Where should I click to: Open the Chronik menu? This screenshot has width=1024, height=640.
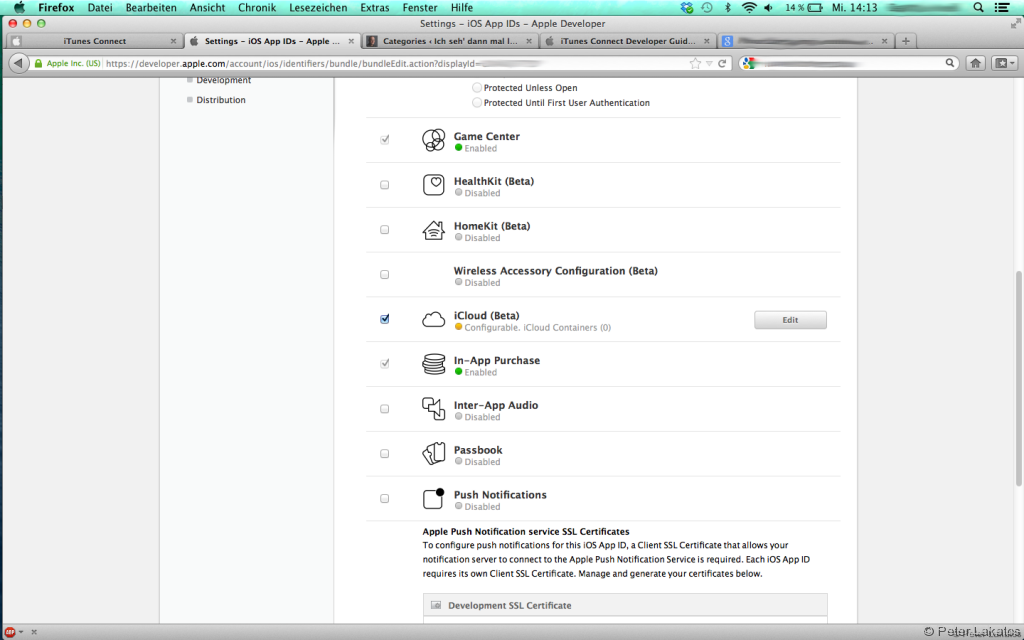tap(257, 8)
